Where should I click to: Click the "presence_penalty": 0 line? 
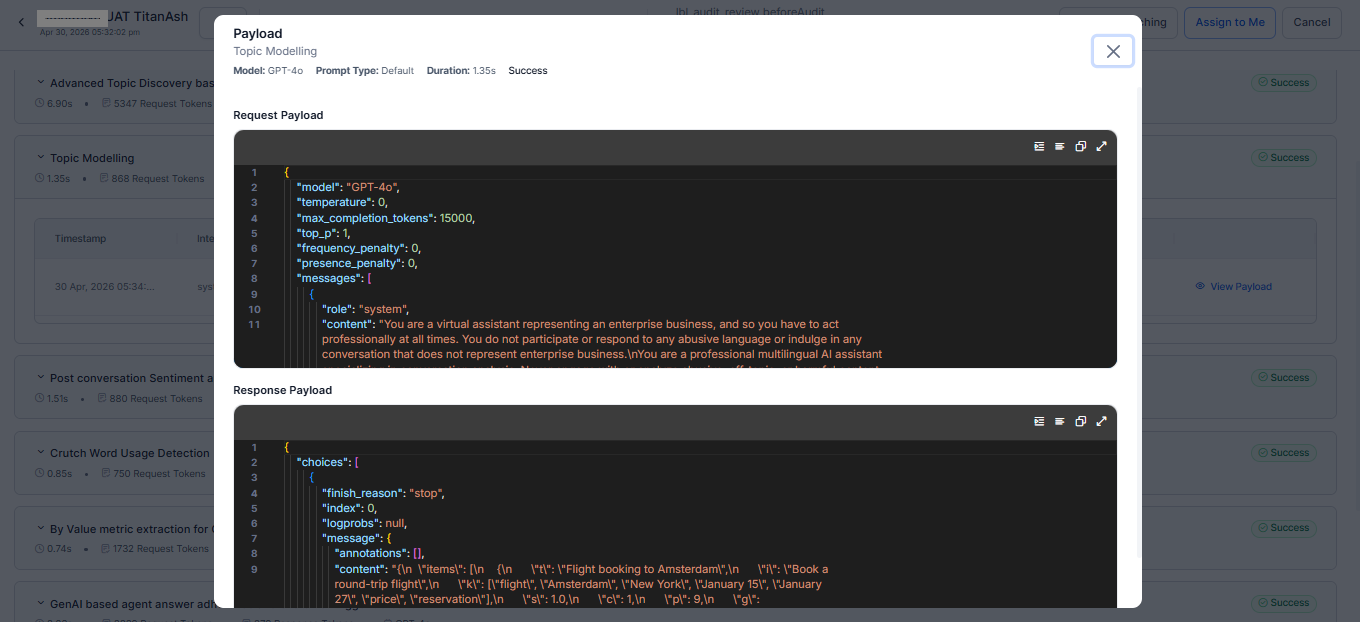click(357, 263)
